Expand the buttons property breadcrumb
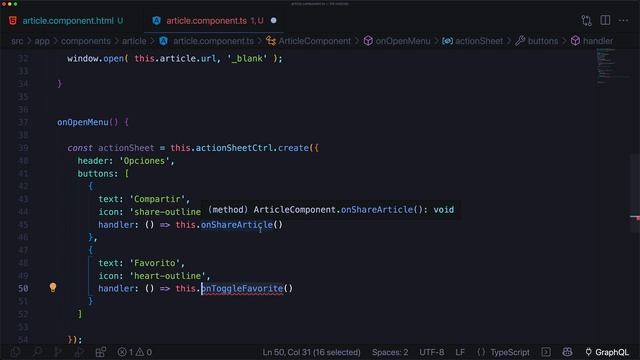Image resolution: width=640 pixels, height=360 pixels. coord(542,41)
